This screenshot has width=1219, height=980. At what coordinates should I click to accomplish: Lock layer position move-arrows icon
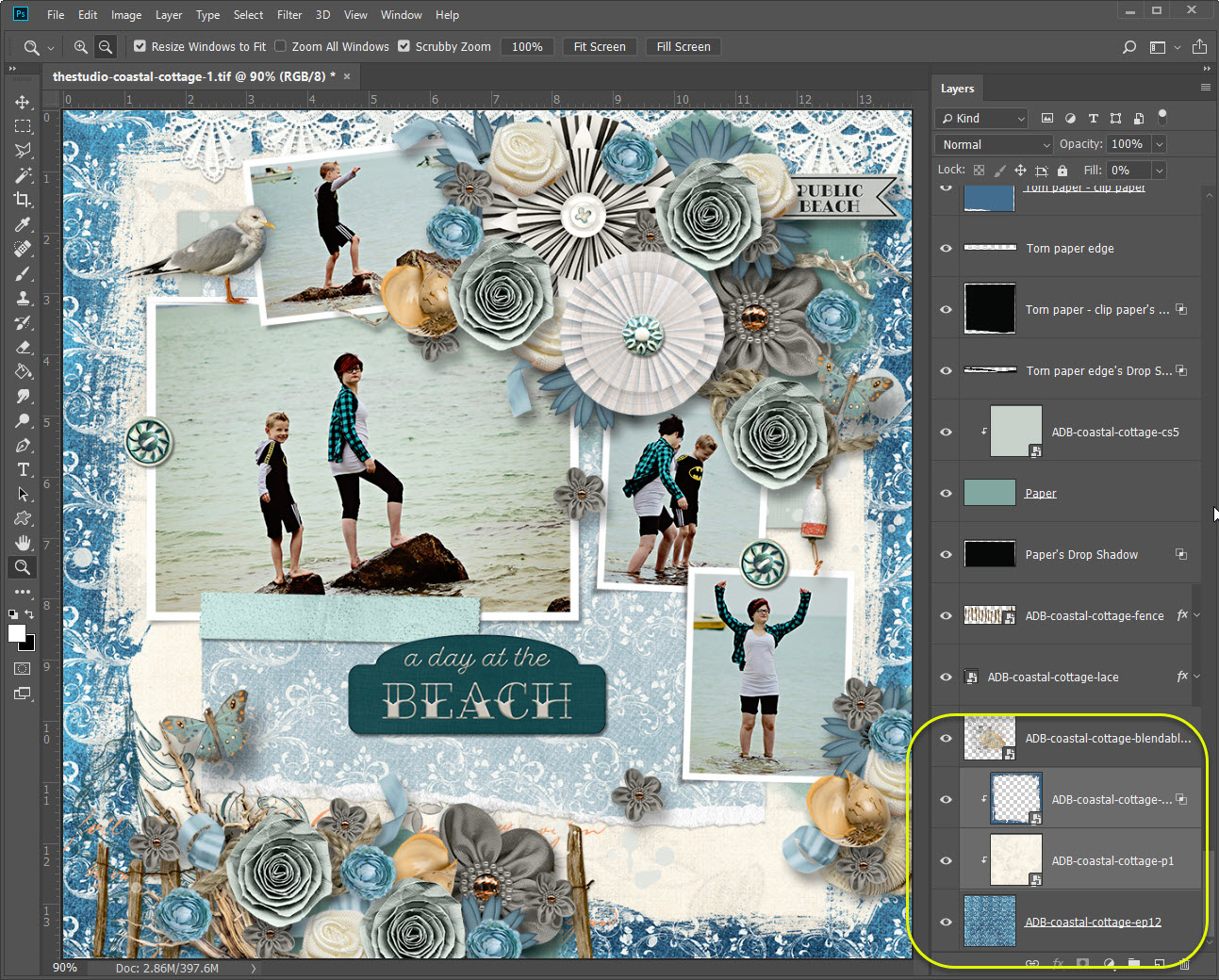point(1020,171)
